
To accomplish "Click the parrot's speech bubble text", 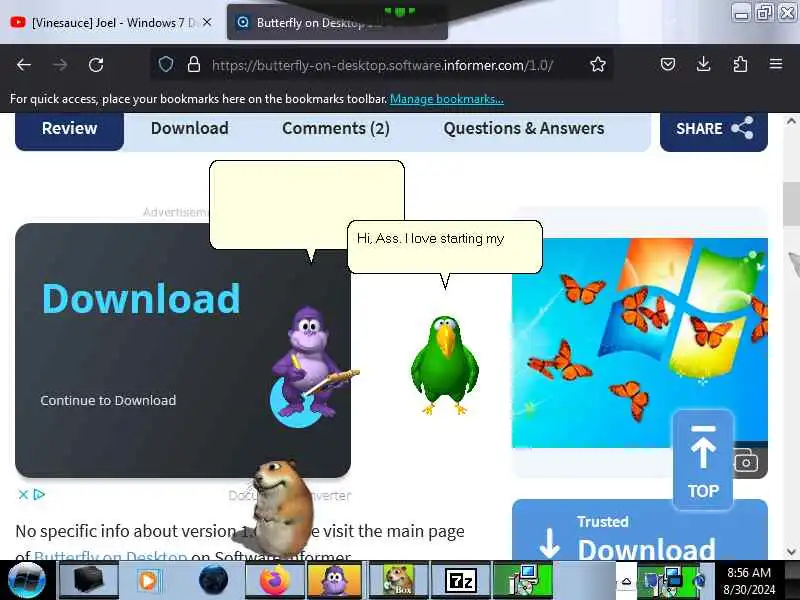I will (x=431, y=239).
